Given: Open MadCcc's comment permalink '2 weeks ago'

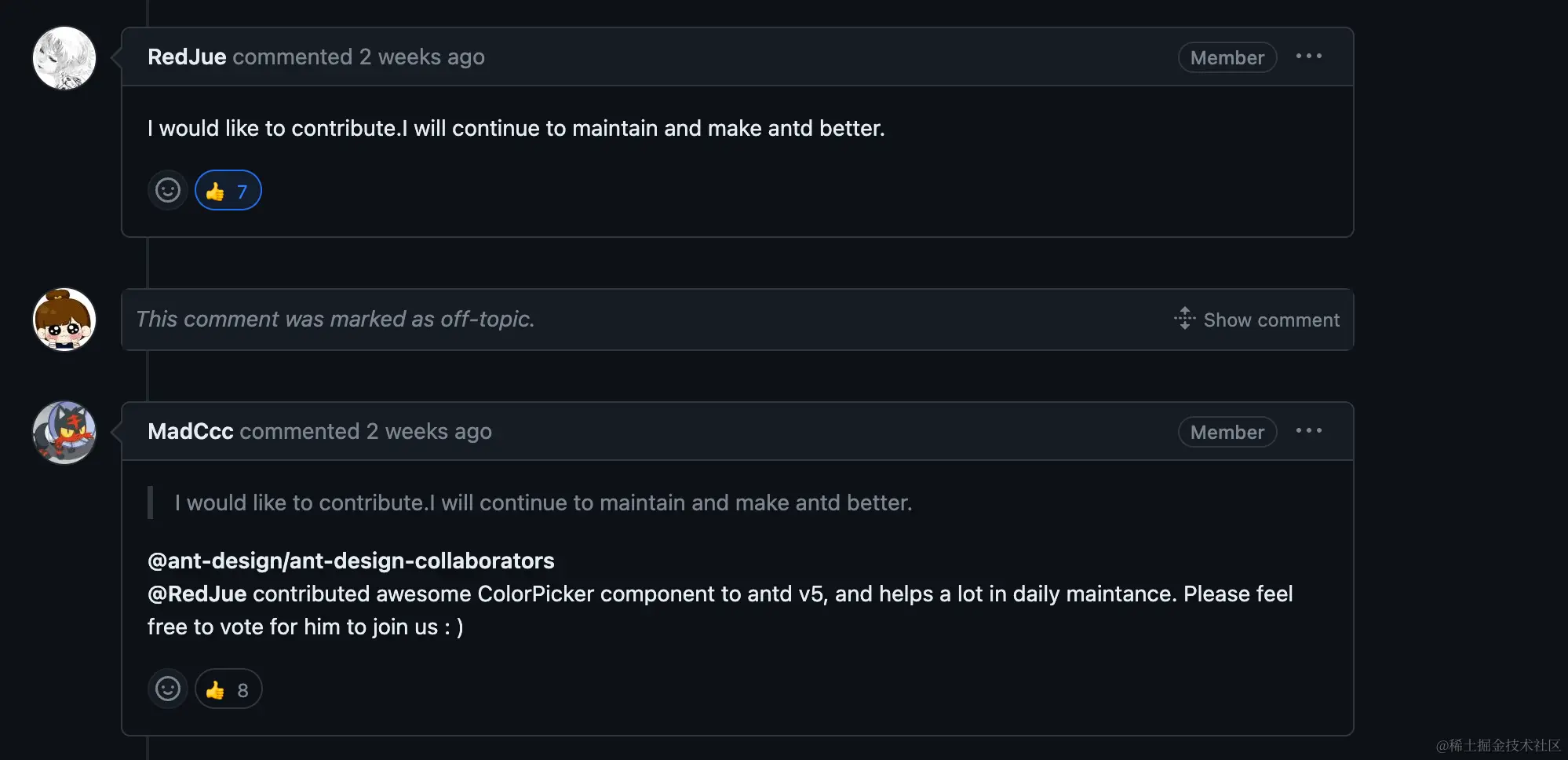Looking at the screenshot, I should (429, 431).
